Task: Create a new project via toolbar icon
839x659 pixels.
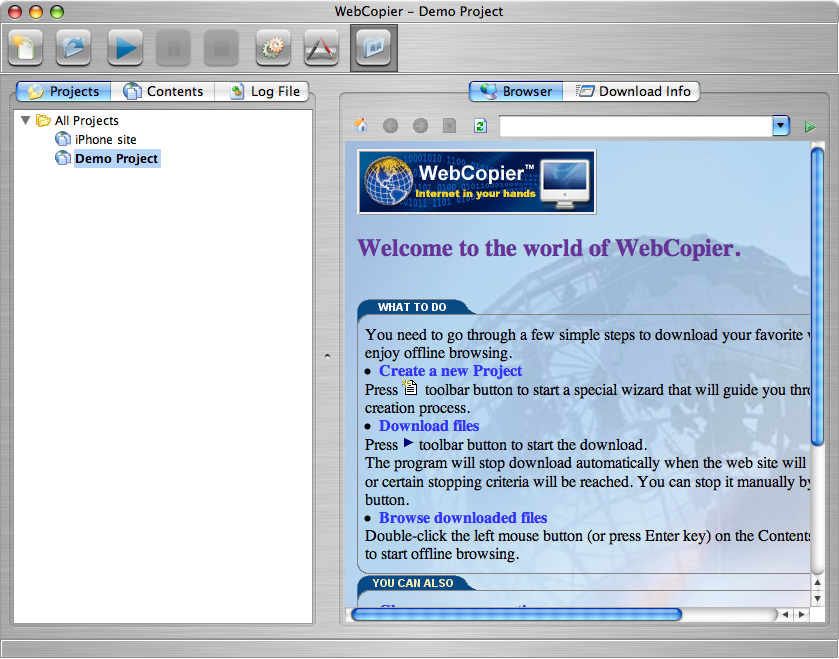Action: tap(25, 48)
